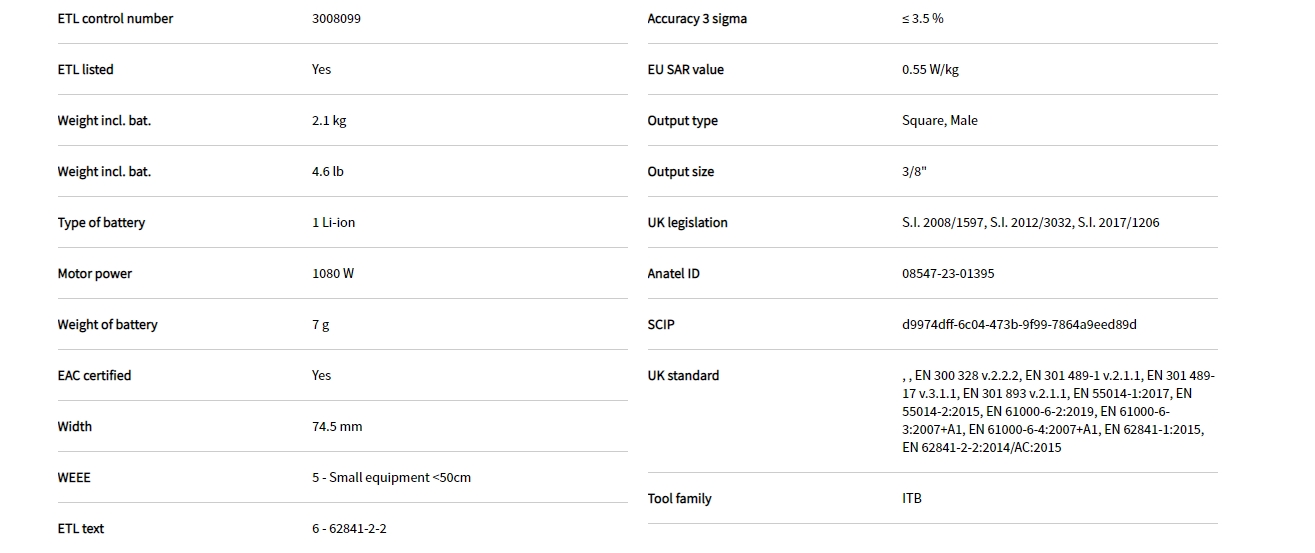
Task: Click the SCIP identifier value
Action: pos(1018,325)
